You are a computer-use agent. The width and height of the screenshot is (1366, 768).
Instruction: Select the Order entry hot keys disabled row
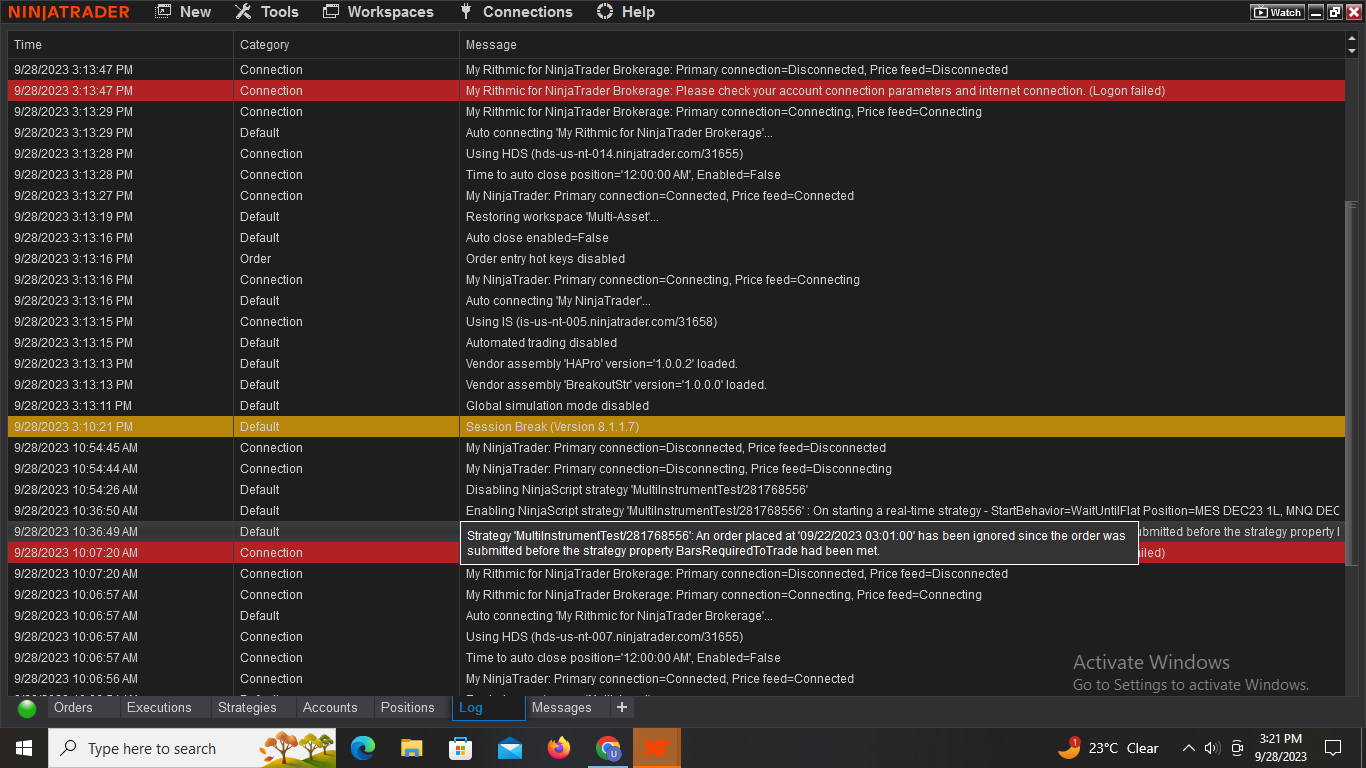tap(676, 259)
